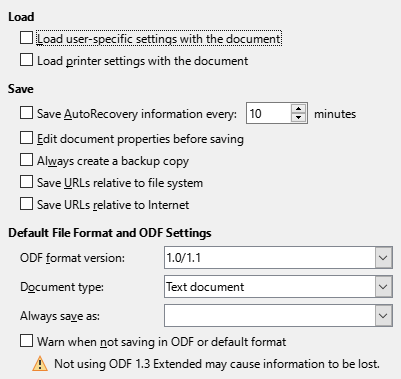
Task: Click the 'Not using ODF 1.3 Extended' warning text
Action: click(x=217, y=364)
